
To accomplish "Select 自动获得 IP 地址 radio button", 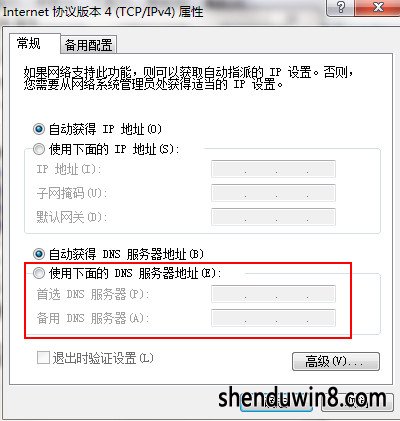I will click(39, 129).
